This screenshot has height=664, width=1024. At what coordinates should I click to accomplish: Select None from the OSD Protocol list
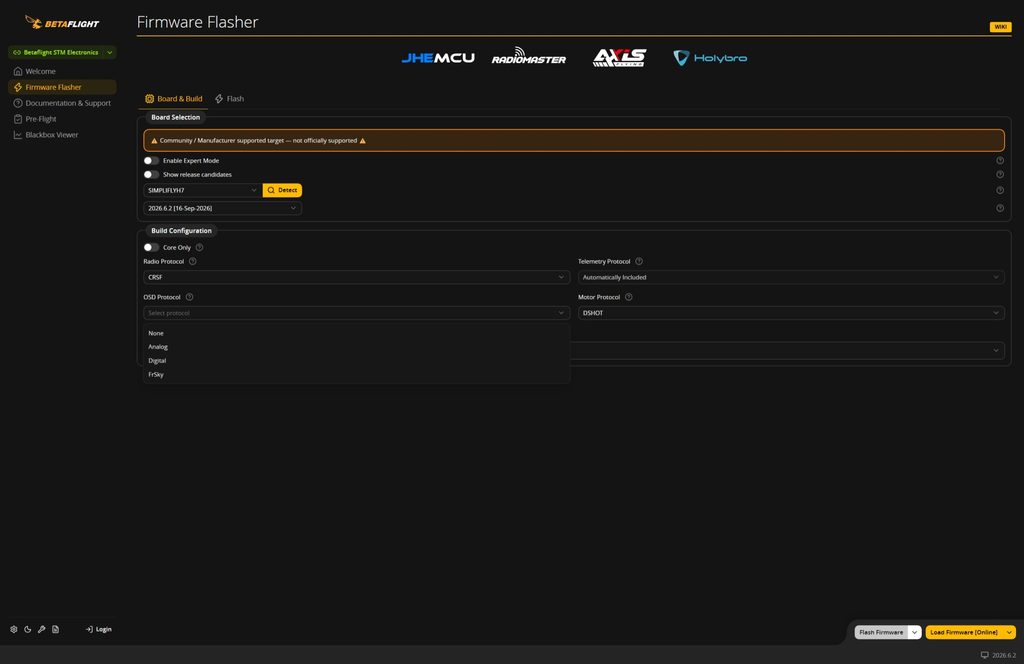coord(357,333)
